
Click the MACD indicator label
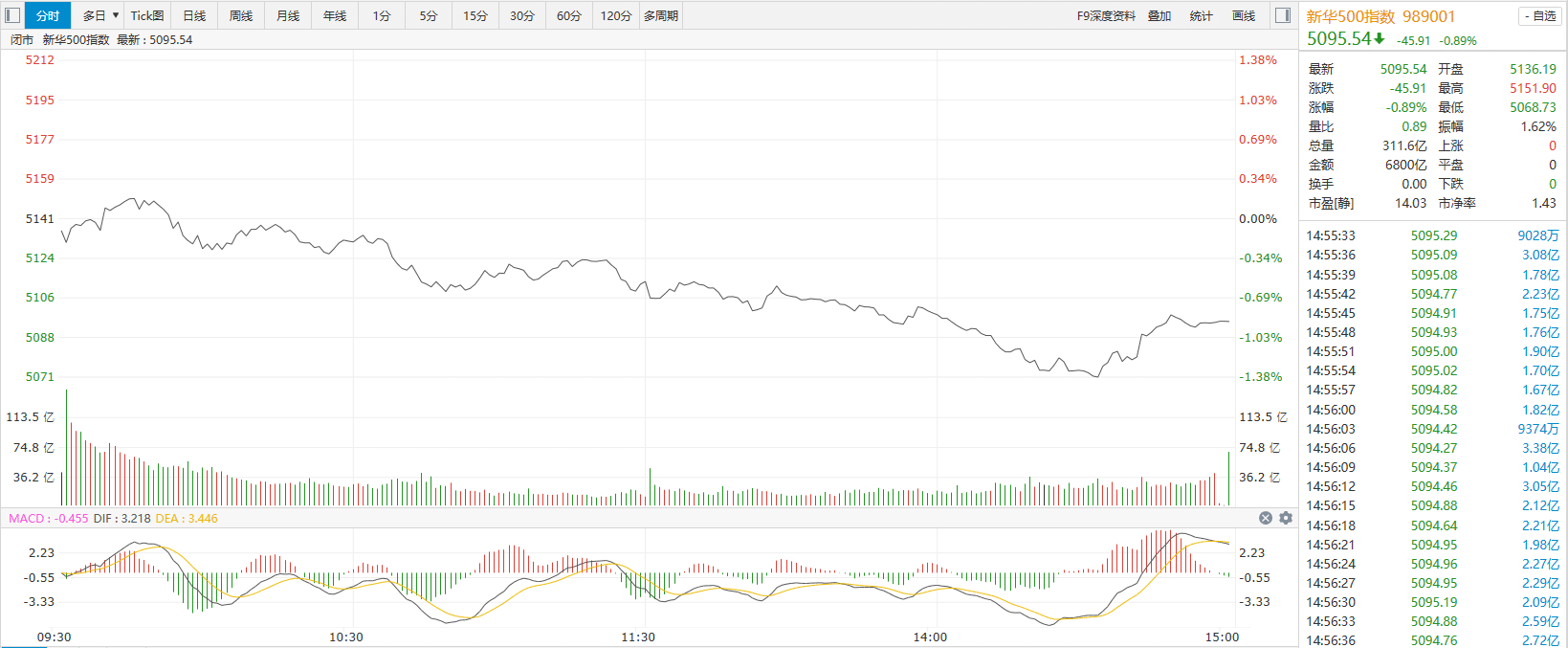click(x=27, y=518)
